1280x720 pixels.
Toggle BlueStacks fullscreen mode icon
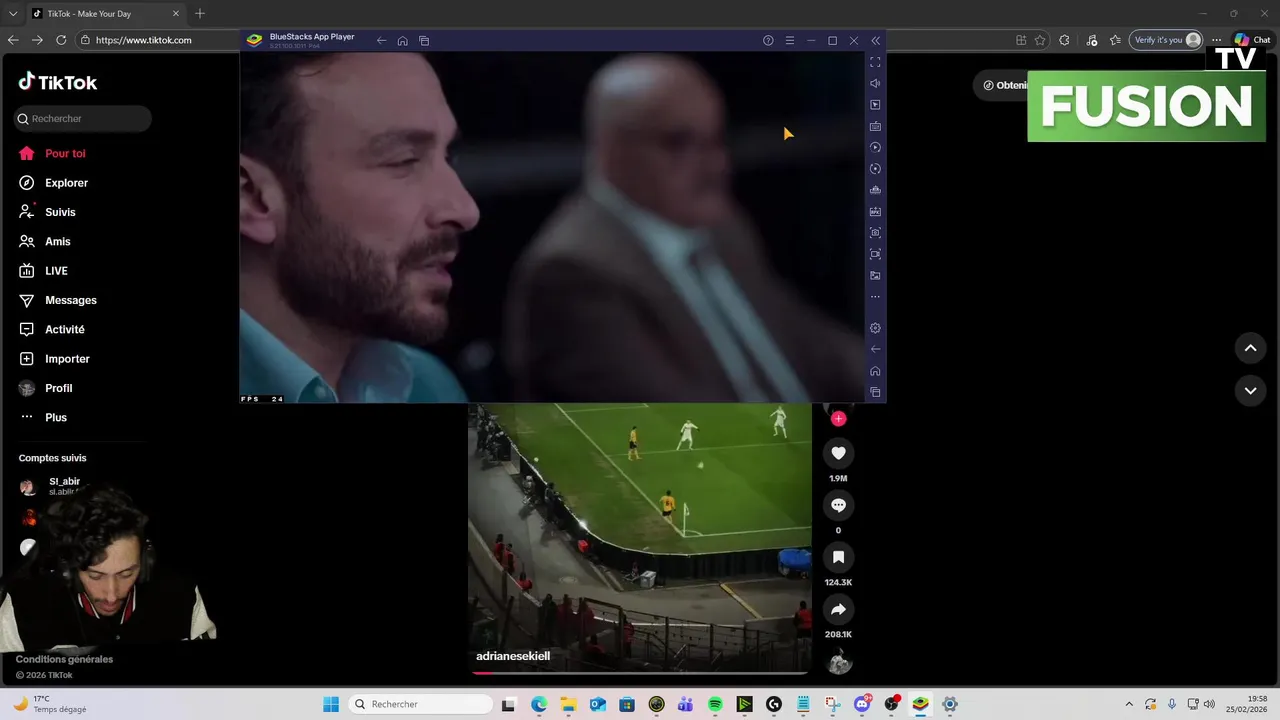tap(875, 62)
